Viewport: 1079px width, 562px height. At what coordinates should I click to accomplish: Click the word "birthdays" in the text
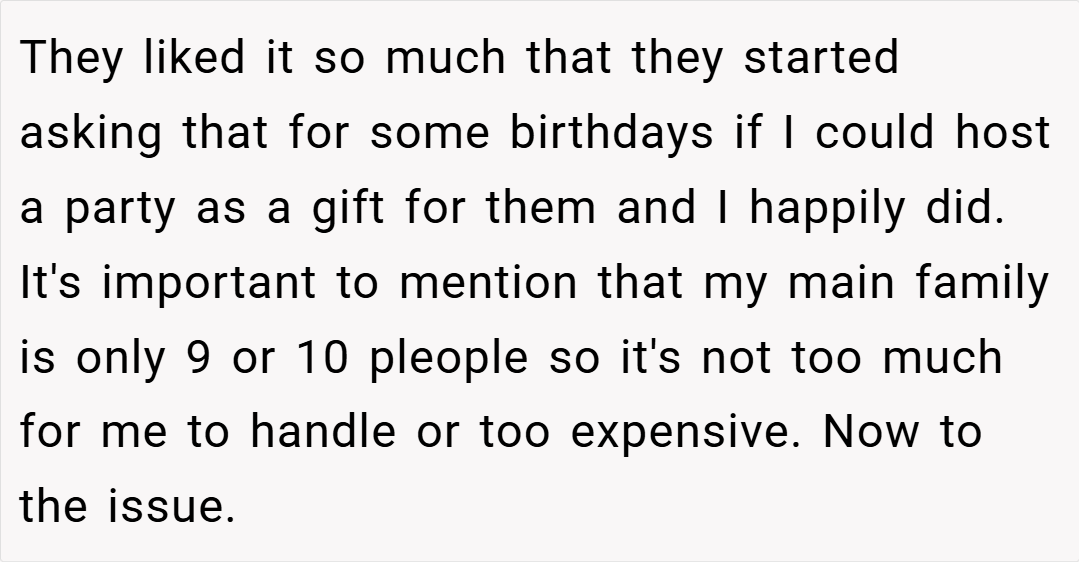(x=611, y=131)
